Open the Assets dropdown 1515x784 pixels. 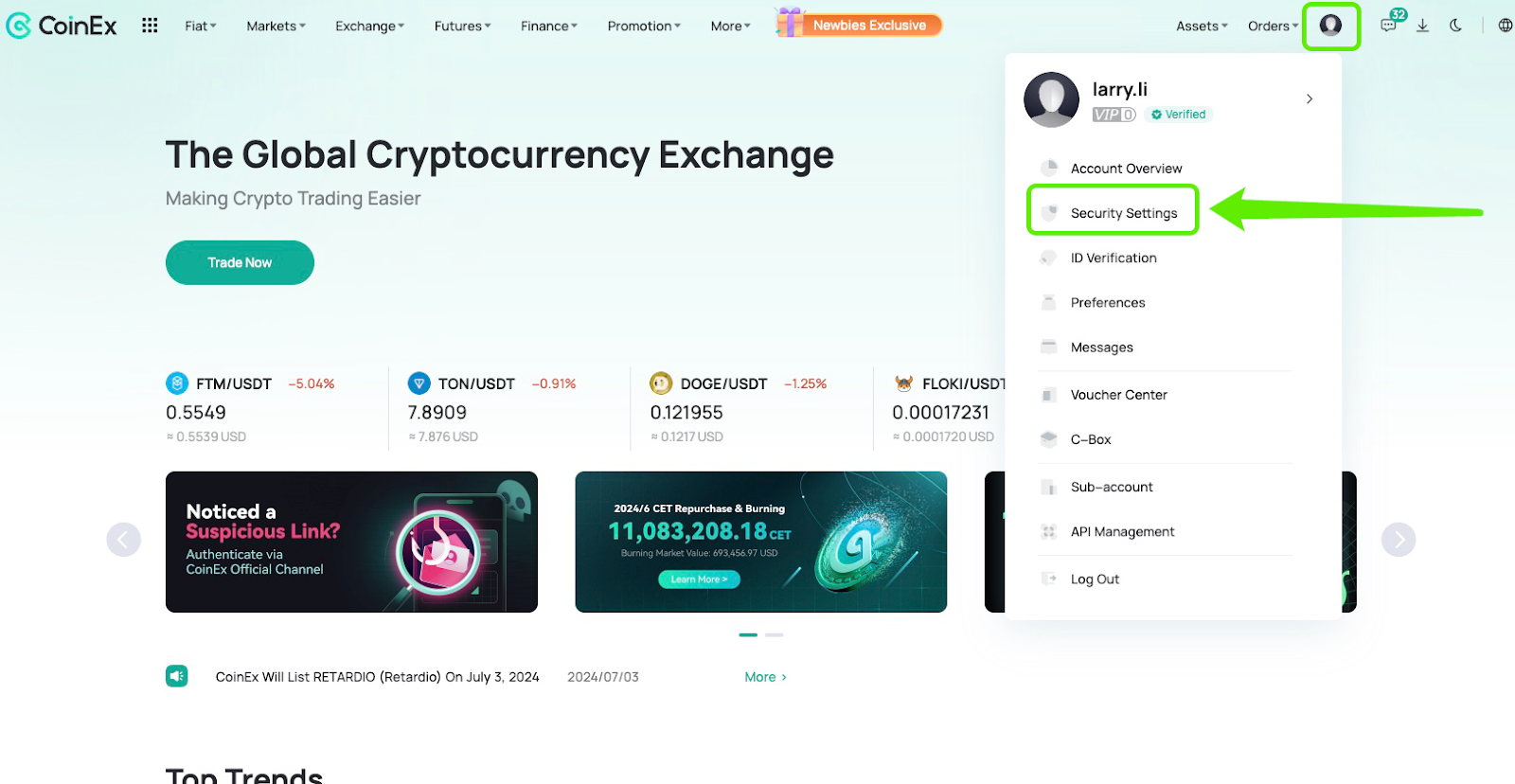coord(1202,26)
